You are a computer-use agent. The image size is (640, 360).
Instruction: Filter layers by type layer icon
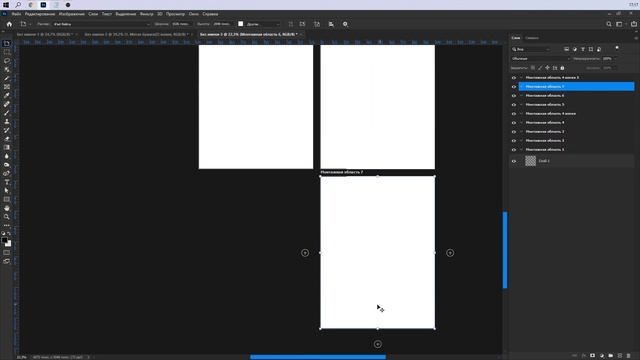(x=583, y=49)
